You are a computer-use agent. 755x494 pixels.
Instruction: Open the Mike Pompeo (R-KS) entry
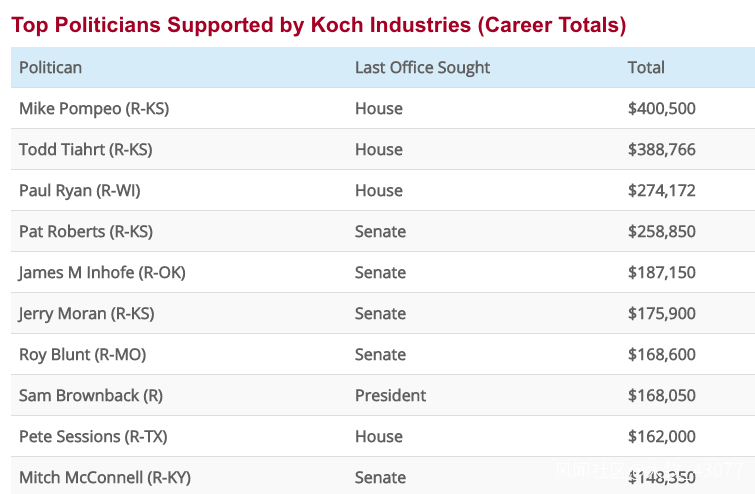click(94, 108)
